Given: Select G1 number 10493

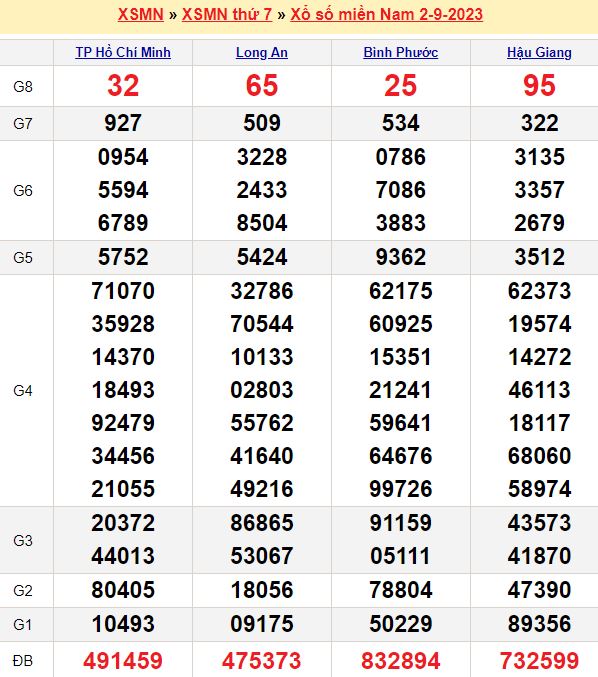Looking at the screenshot, I should [x=123, y=624].
